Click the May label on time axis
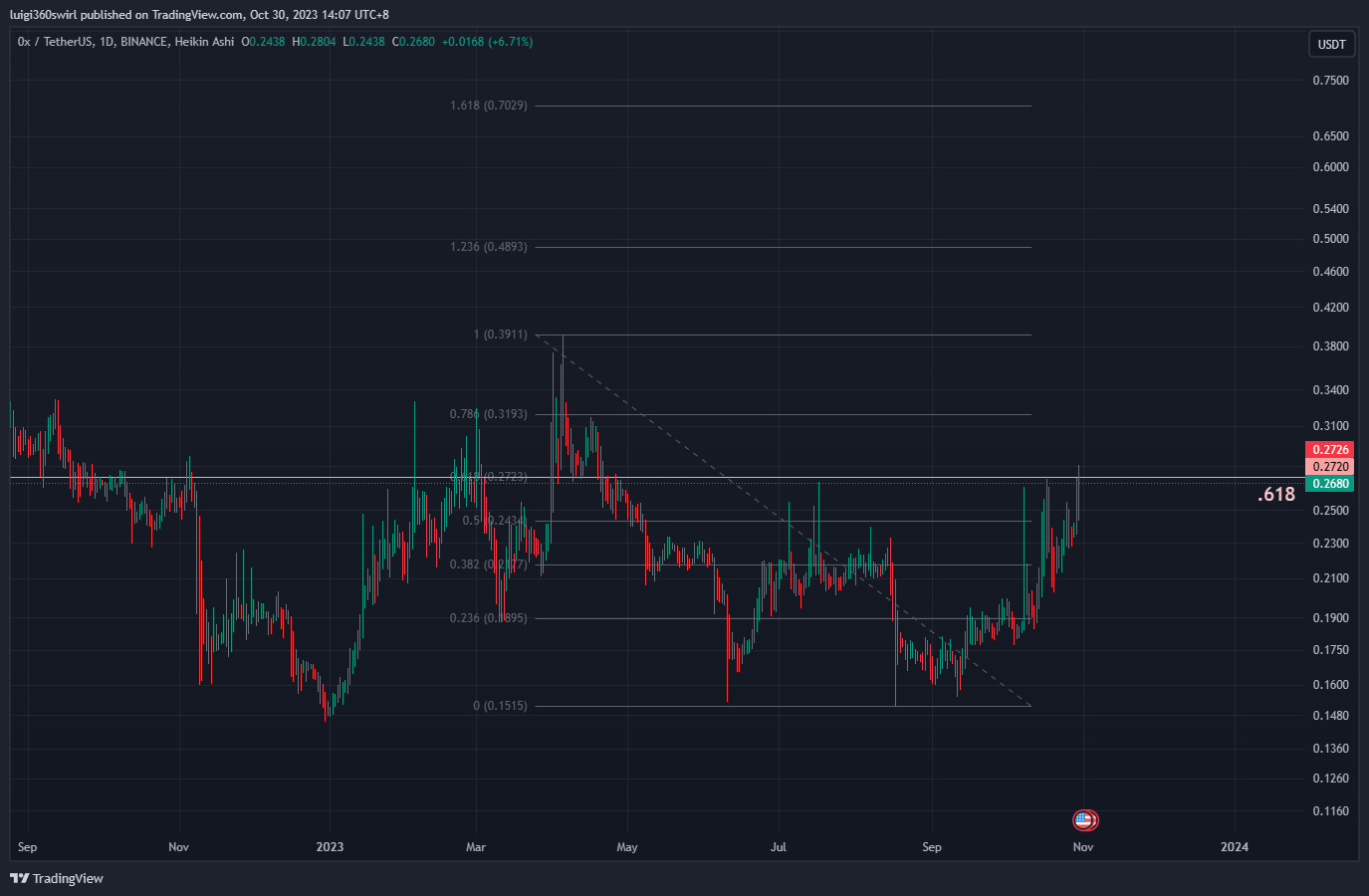This screenshot has height=896, width=1369. [627, 847]
